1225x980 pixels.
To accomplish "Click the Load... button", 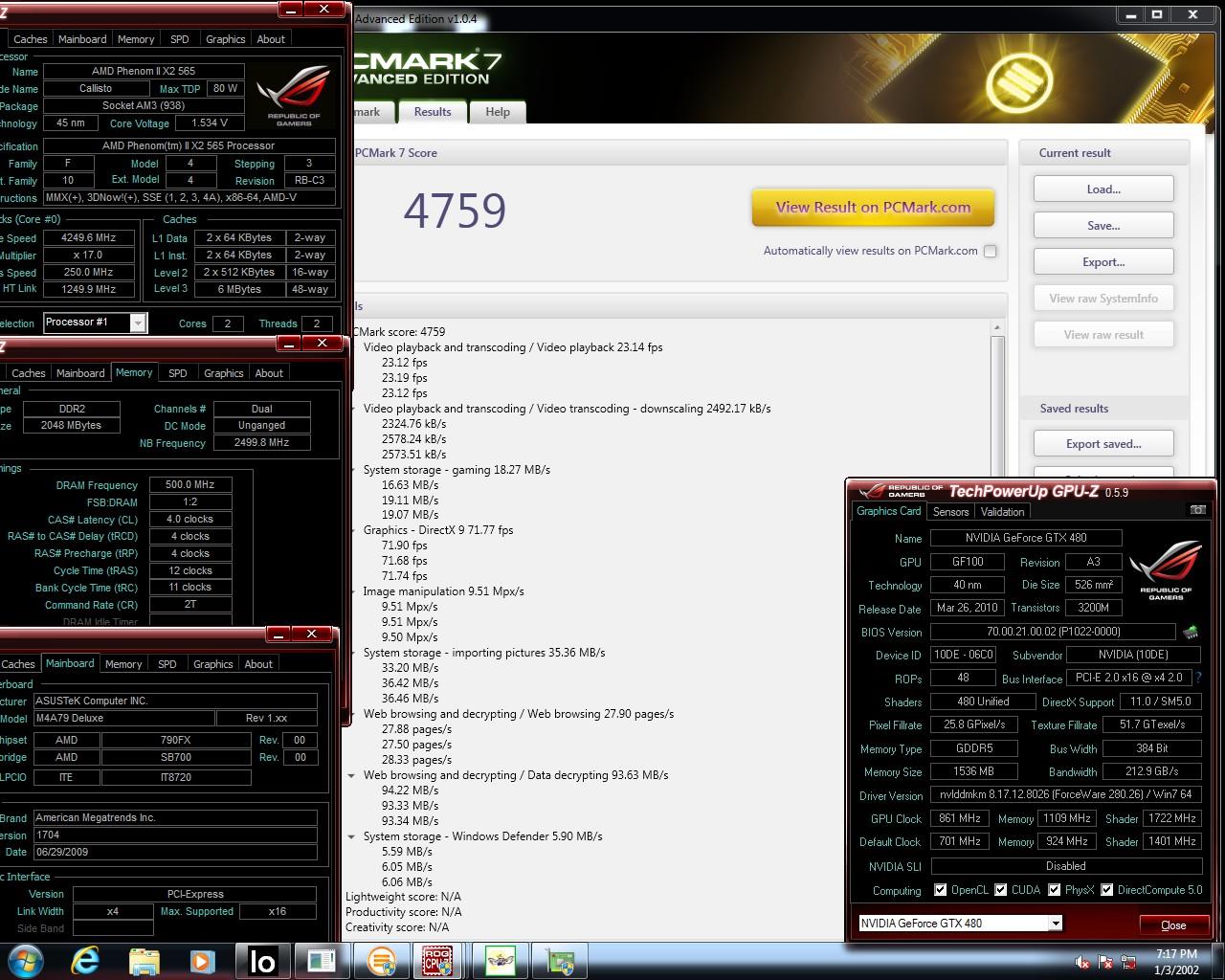I will (1103, 189).
